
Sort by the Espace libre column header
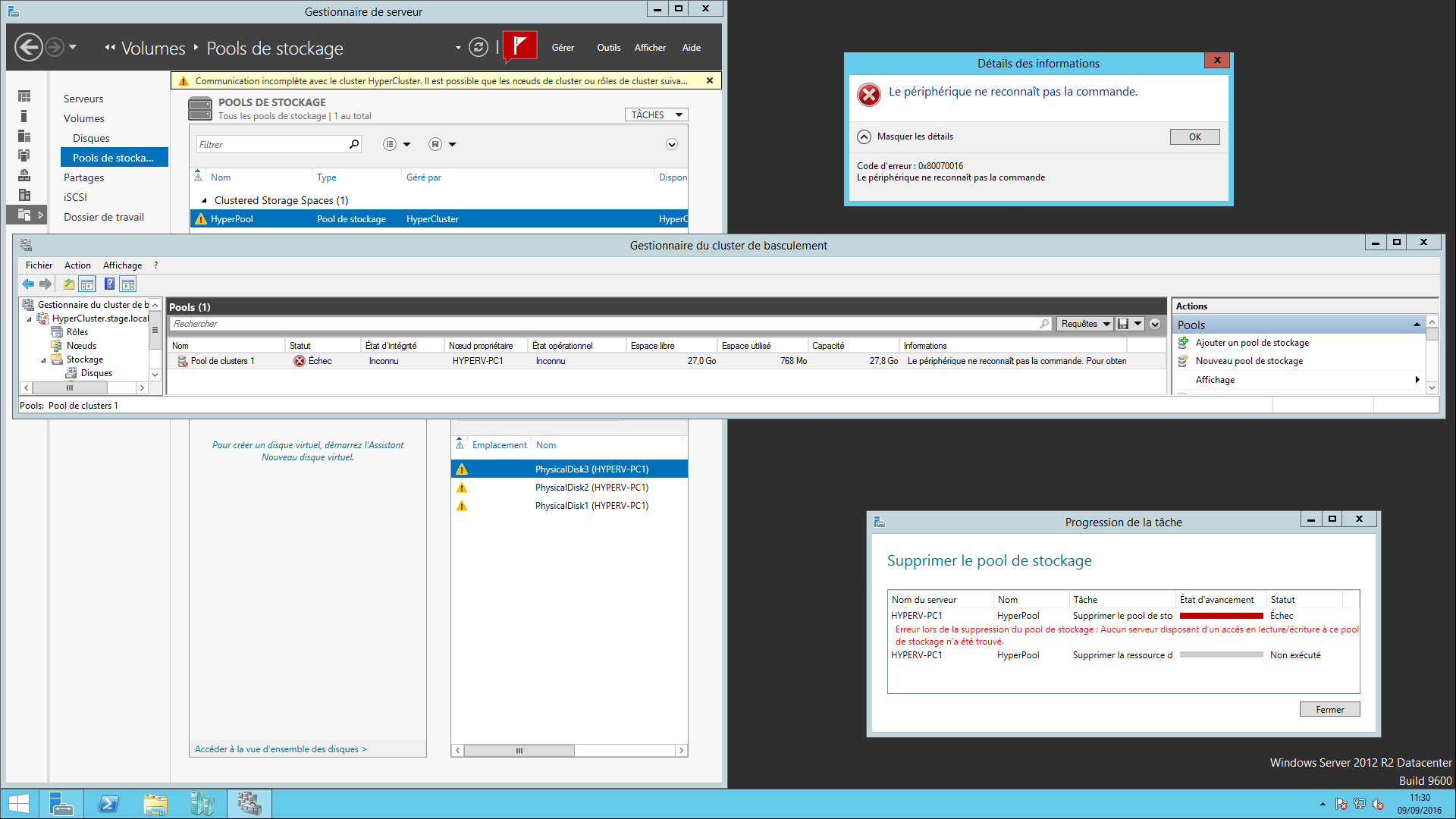(x=671, y=346)
